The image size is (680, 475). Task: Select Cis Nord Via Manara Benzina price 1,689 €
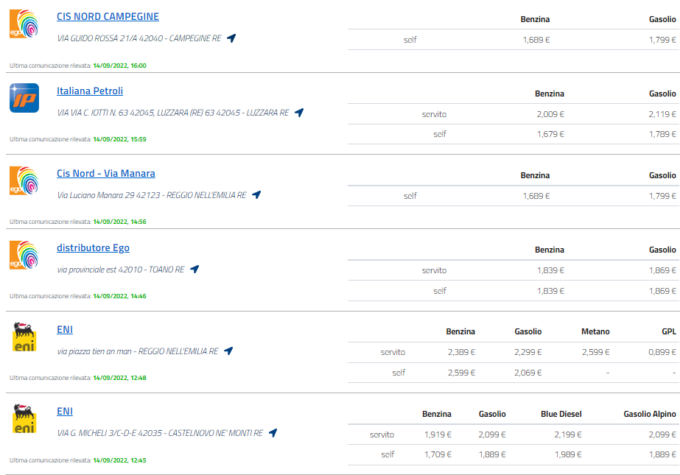pos(536,196)
